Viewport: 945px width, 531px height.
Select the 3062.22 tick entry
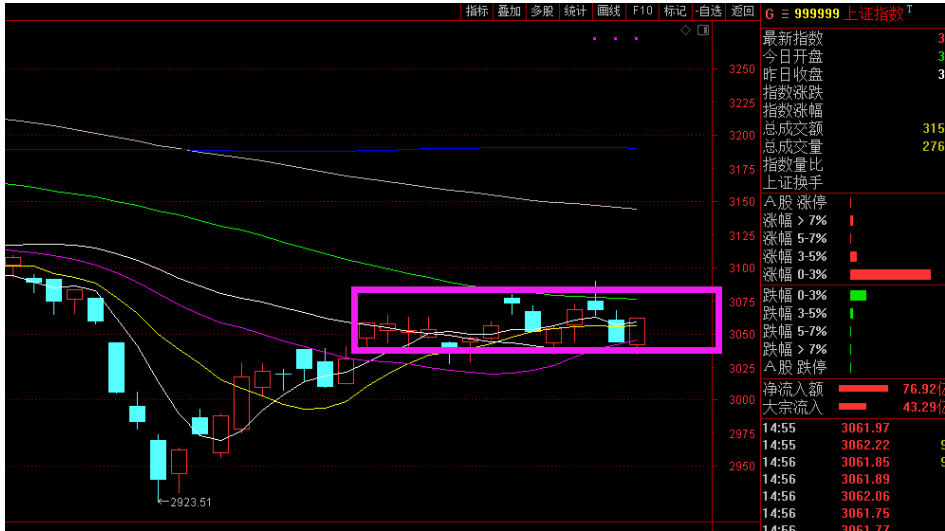(865, 445)
